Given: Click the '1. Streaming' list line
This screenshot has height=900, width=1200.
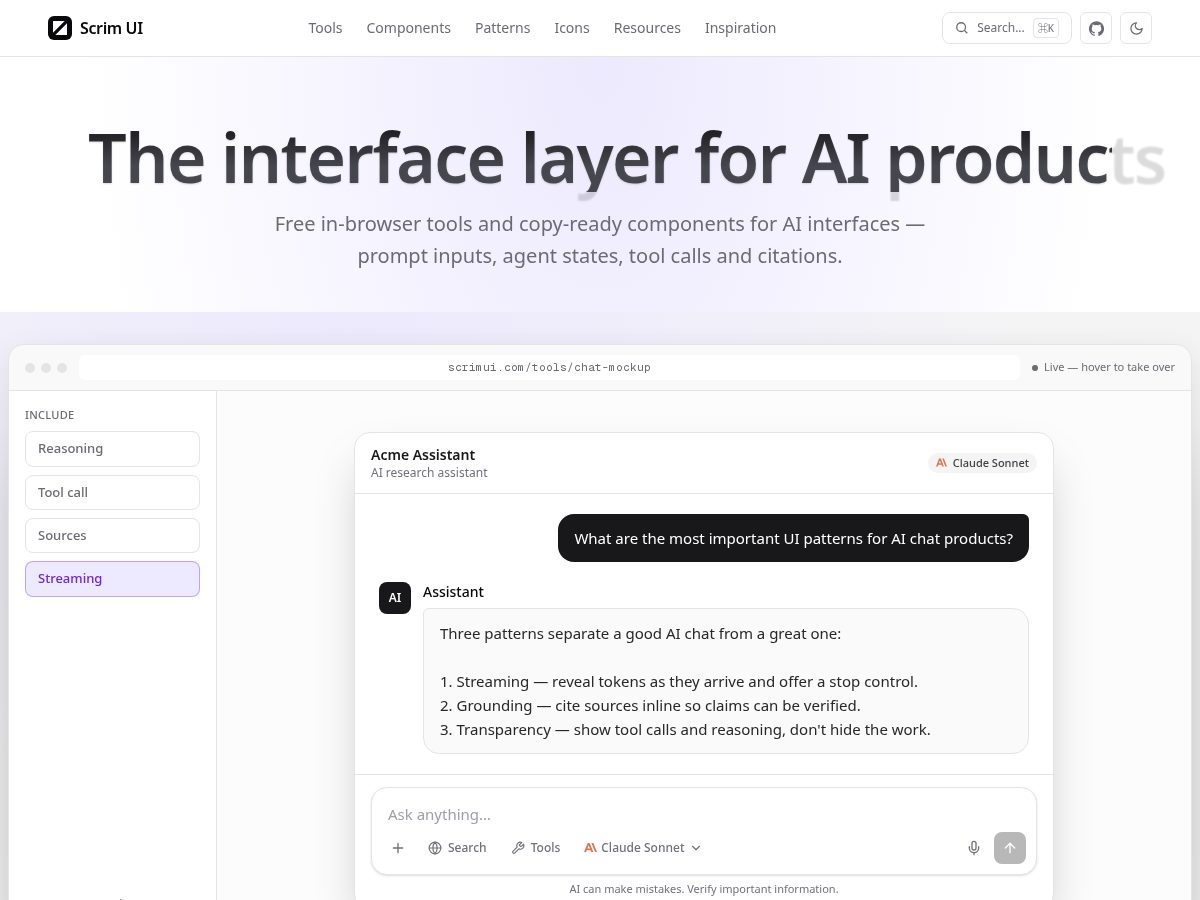Looking at the screenshot, I should [x=679, y=682].
